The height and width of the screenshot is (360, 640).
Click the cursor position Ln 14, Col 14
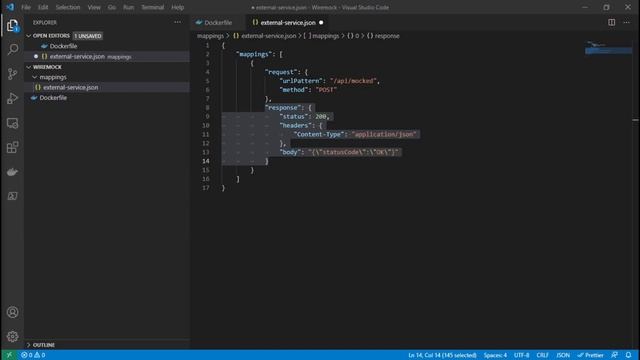(442, 355)
